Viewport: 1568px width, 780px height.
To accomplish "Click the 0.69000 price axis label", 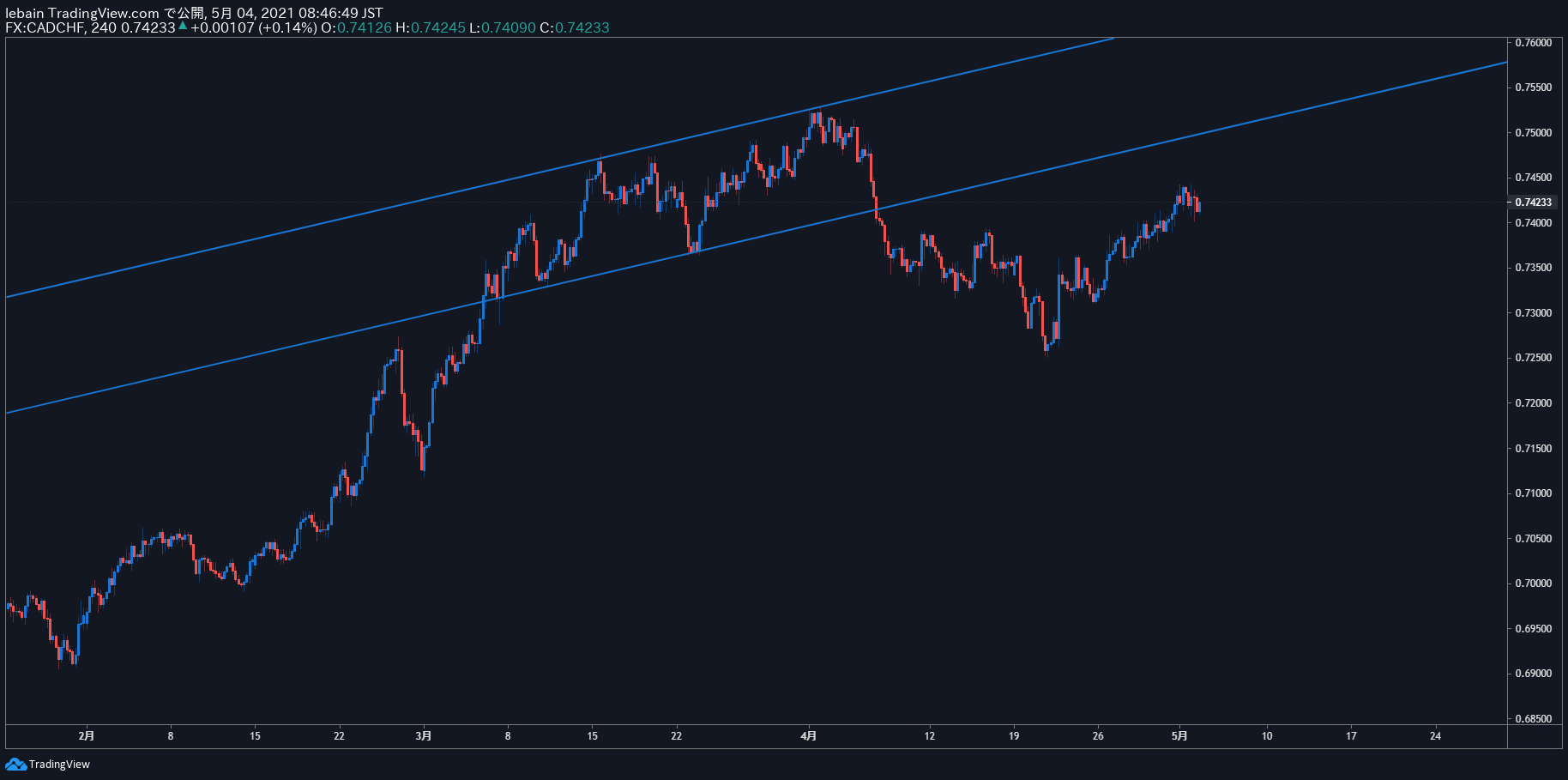I will click(x=1533, y=674).
